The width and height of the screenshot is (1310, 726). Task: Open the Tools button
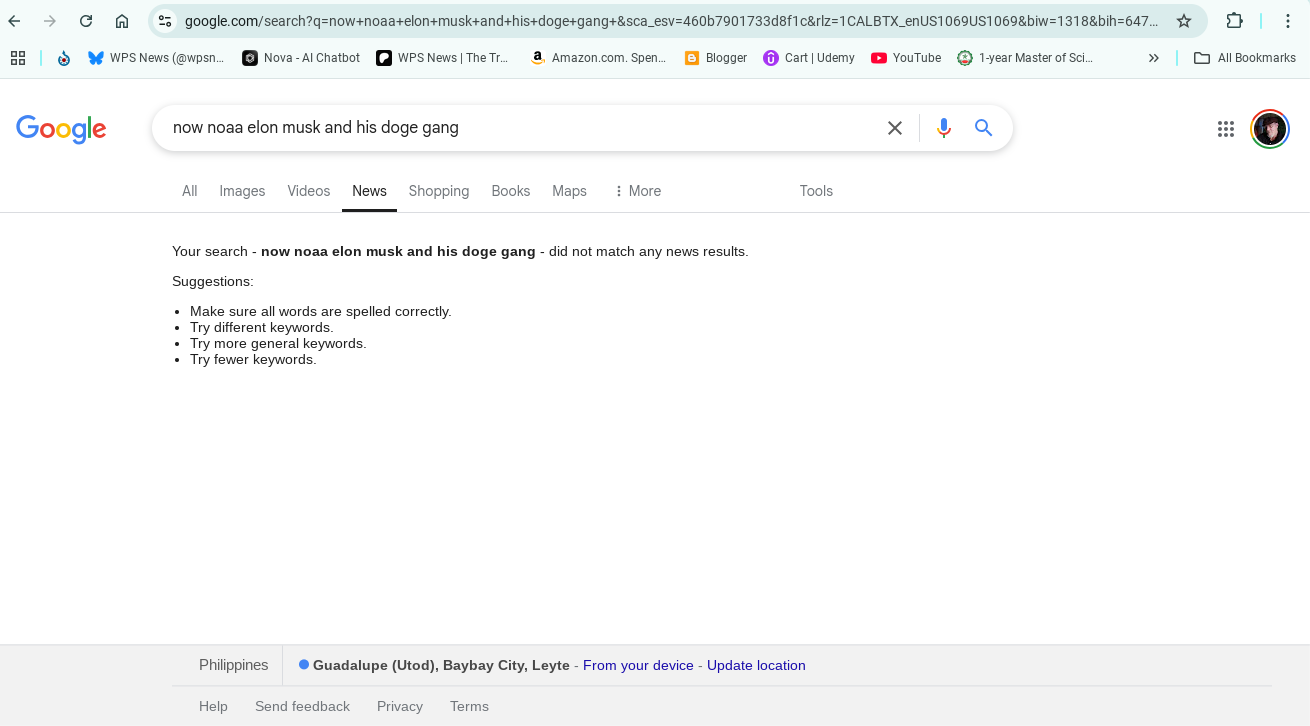tap(816, 191)
